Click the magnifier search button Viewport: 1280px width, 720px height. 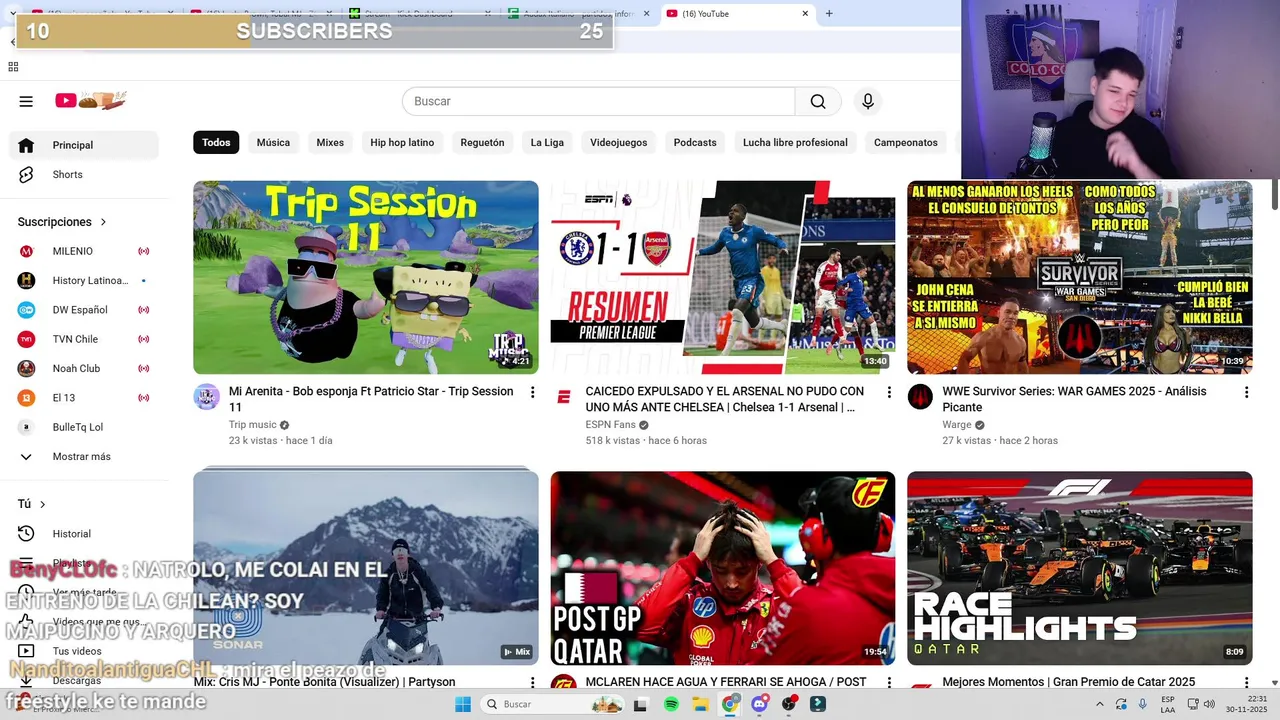[x=818, y=101]
